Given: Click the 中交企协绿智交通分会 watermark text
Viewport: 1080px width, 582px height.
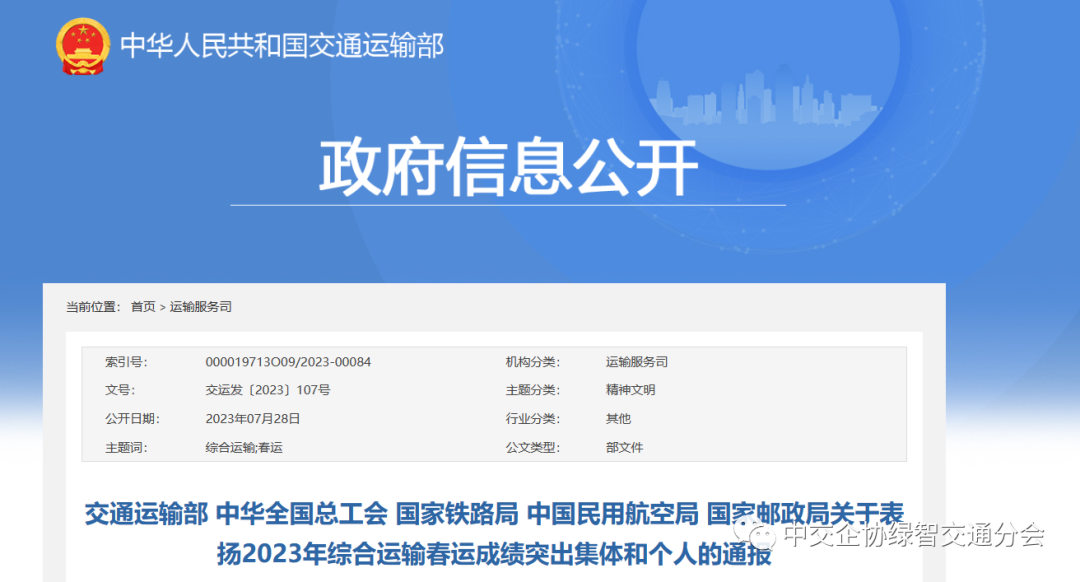Looking at the screenshot, I should [913, 536].
